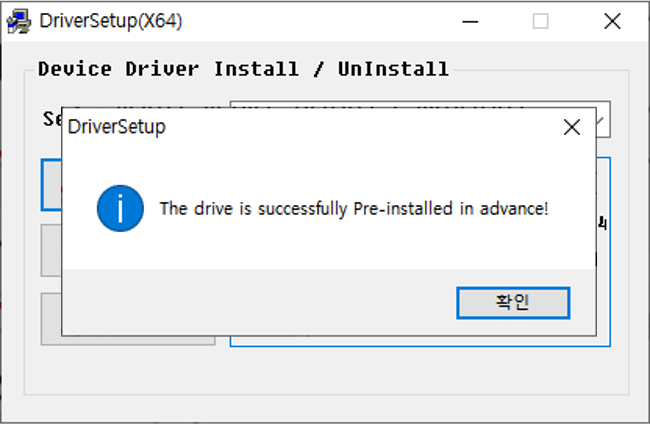Click the DriverSetup dialog title text
Screen dimensions: 650x424
point(116,127)
